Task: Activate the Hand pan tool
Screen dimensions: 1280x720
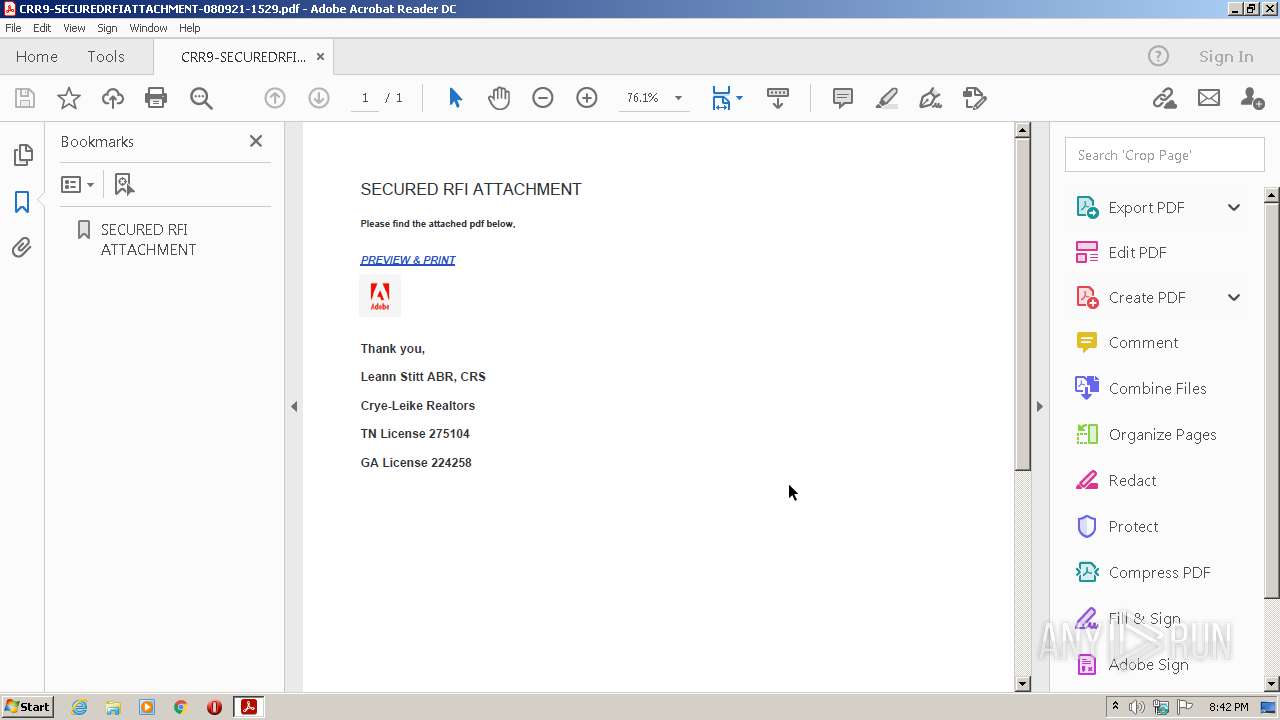Action: [499, 98]
